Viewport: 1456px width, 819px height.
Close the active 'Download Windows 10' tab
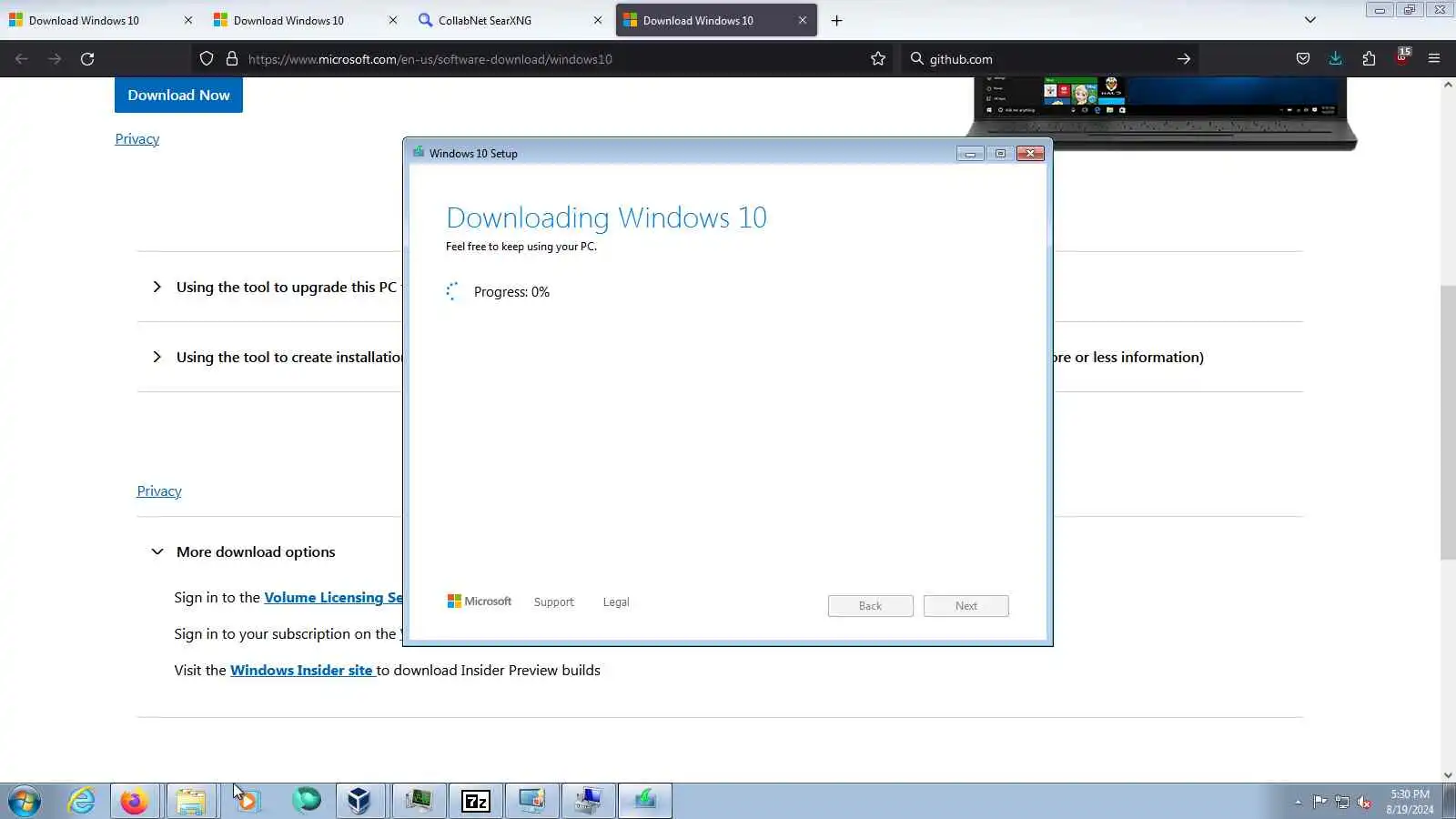tap(803, 20)
